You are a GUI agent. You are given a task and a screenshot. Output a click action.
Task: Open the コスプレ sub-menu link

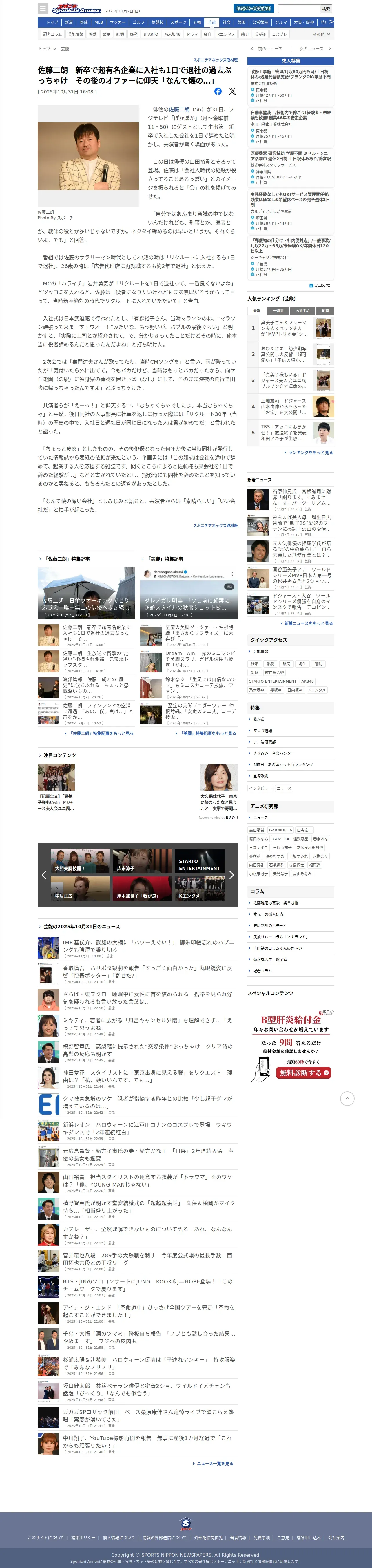point(280,34)
